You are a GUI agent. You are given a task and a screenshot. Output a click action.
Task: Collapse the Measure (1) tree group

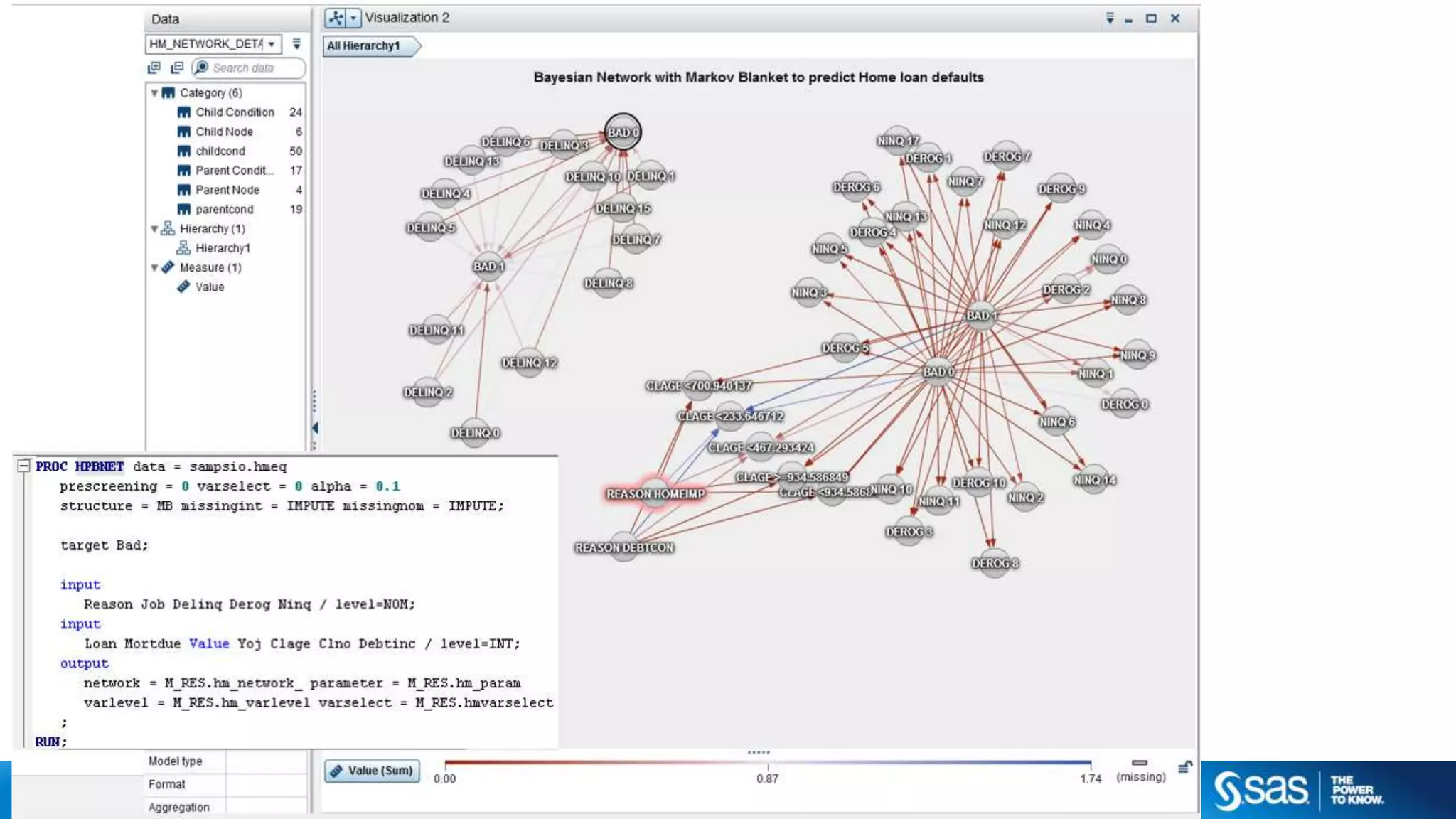click(x=154, y=268)
